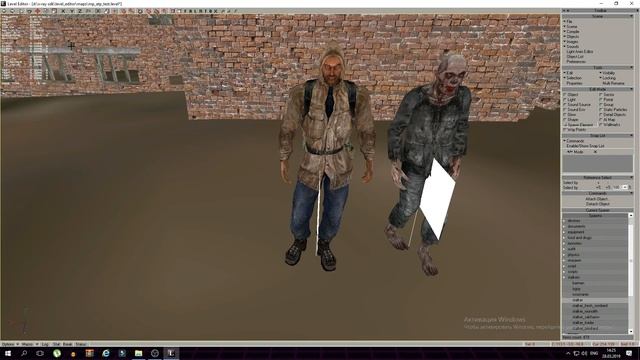Click spawn list scrollbar up arrow
This screenshot has height=360, width=640.
[x=631, y=215]
